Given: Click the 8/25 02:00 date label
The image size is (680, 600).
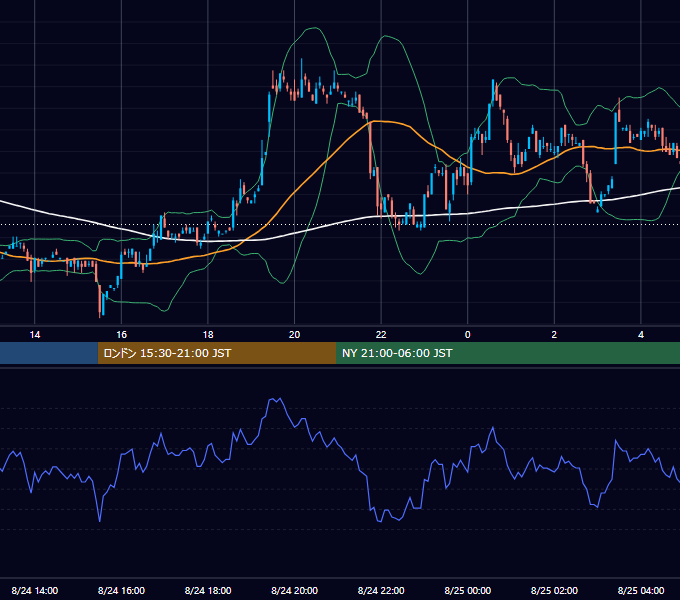Looking at the screenshot, I should [554, 590].
